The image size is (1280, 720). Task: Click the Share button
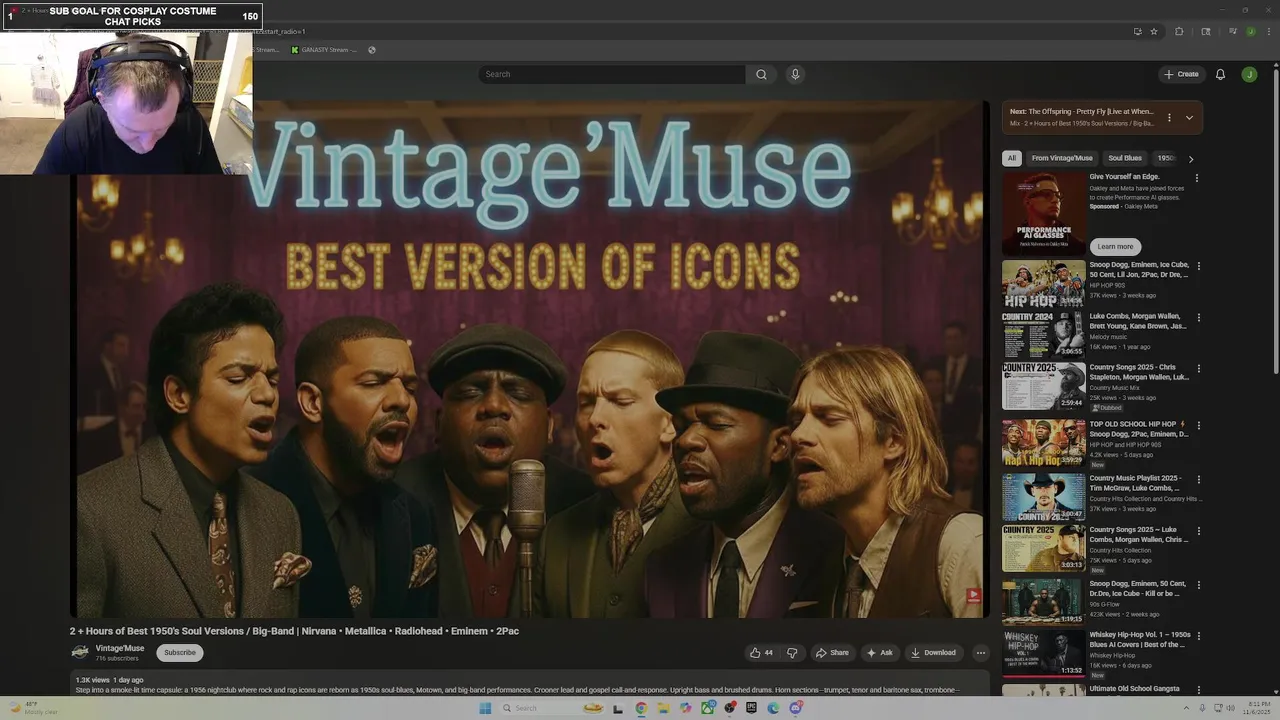[x=832, y=653]
